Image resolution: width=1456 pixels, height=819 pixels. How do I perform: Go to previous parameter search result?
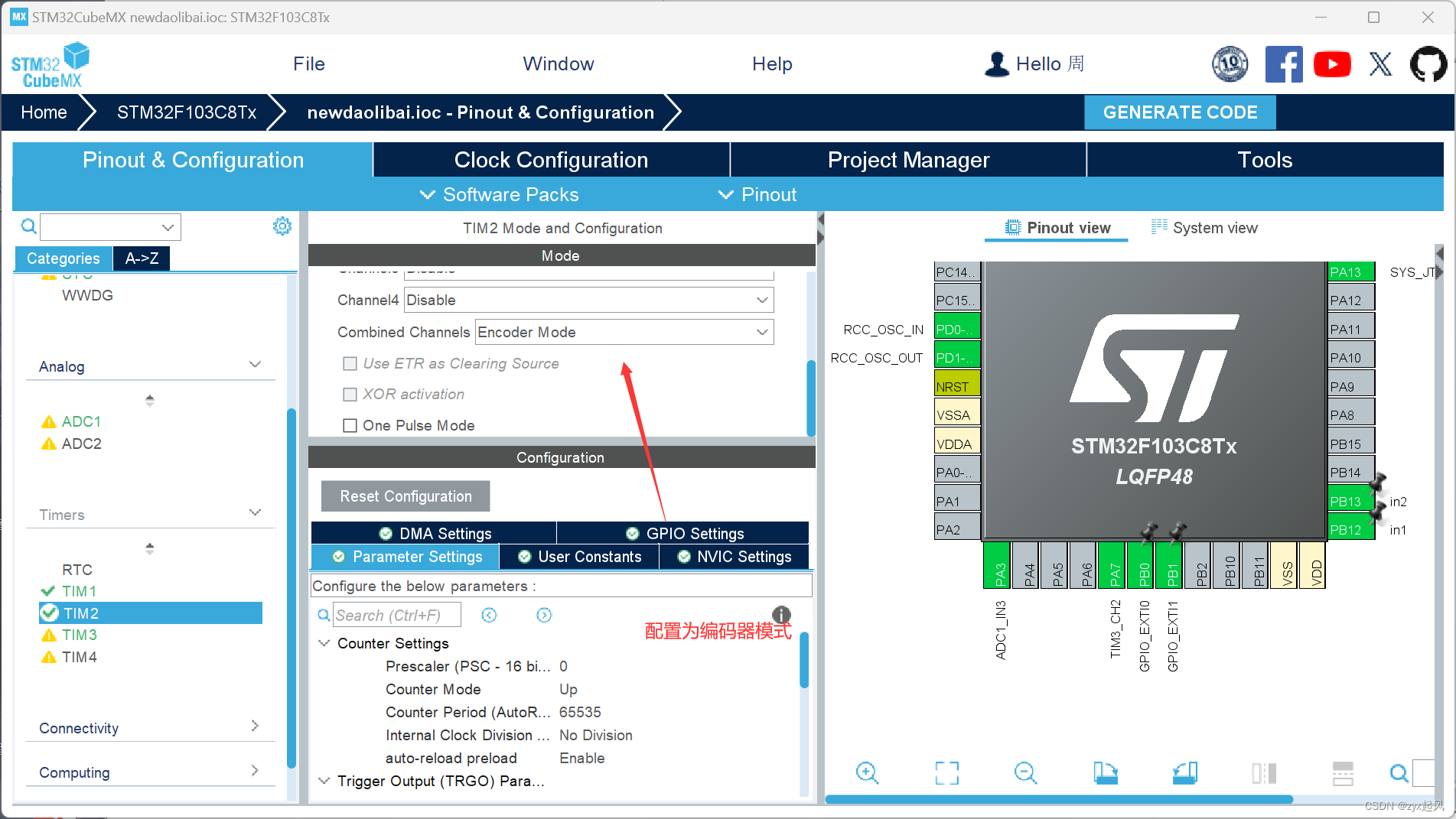[489, 616]
